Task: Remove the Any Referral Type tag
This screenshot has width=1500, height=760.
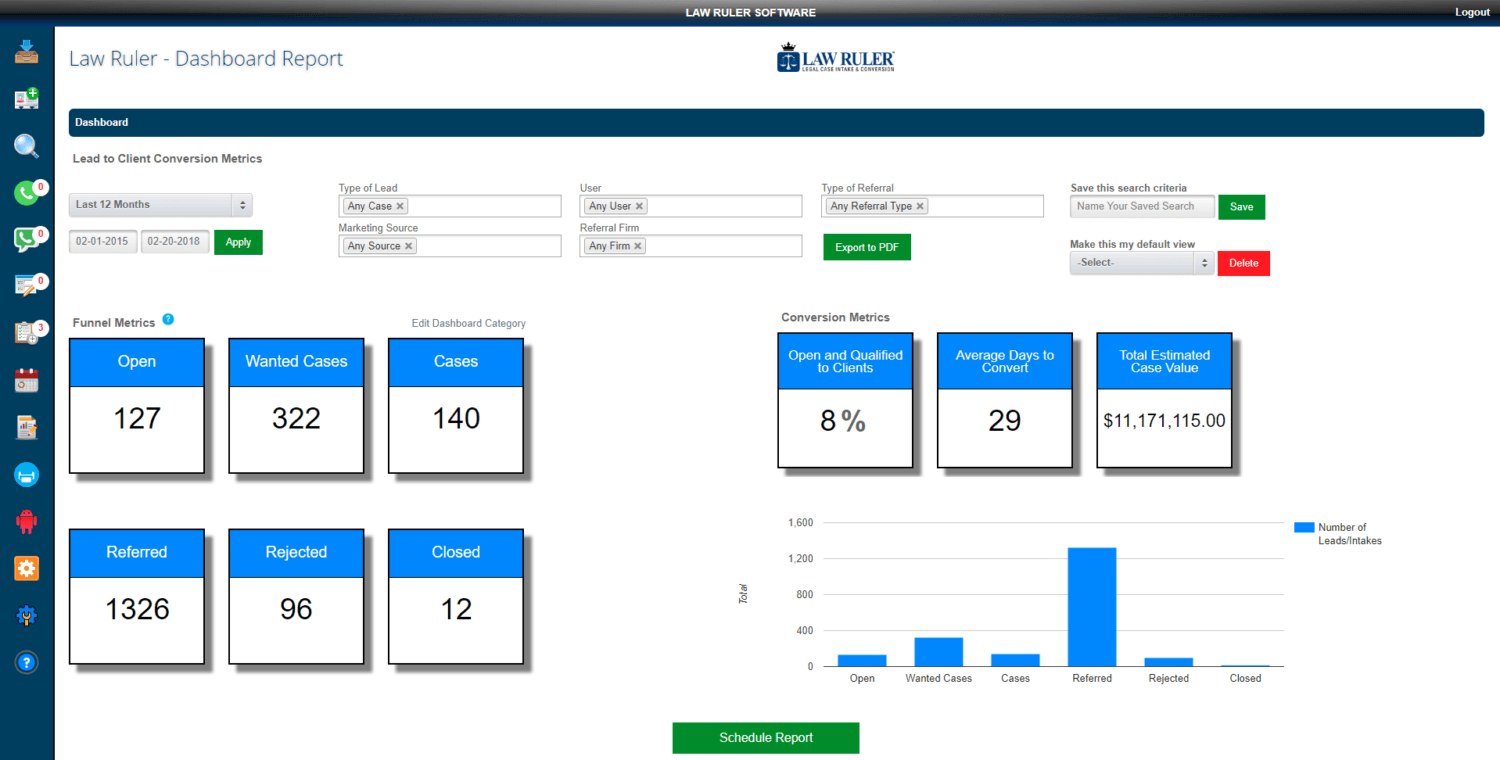Action: pos(920,206)
